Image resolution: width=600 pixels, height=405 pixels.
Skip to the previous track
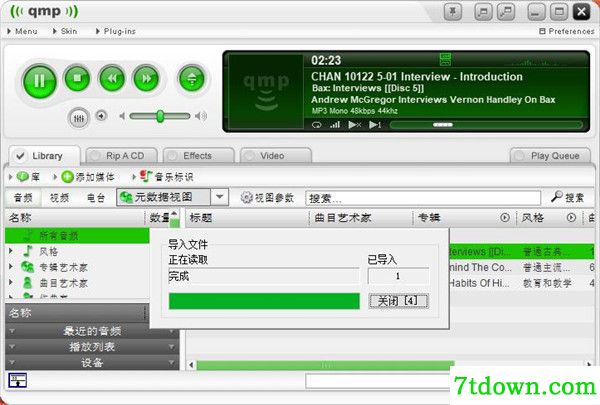(x=112, y=79)
